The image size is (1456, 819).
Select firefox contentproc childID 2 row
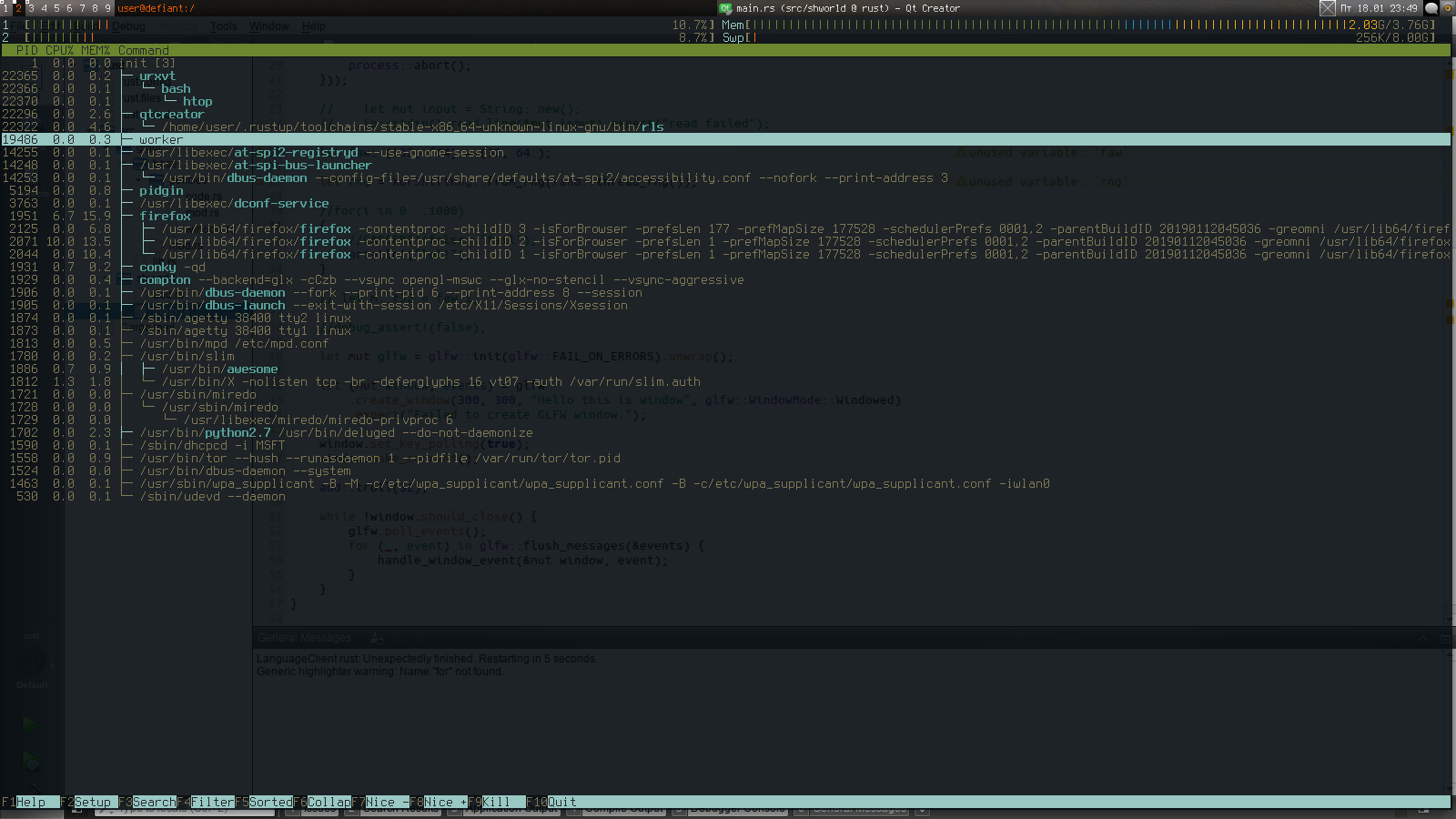click(725, 241)
